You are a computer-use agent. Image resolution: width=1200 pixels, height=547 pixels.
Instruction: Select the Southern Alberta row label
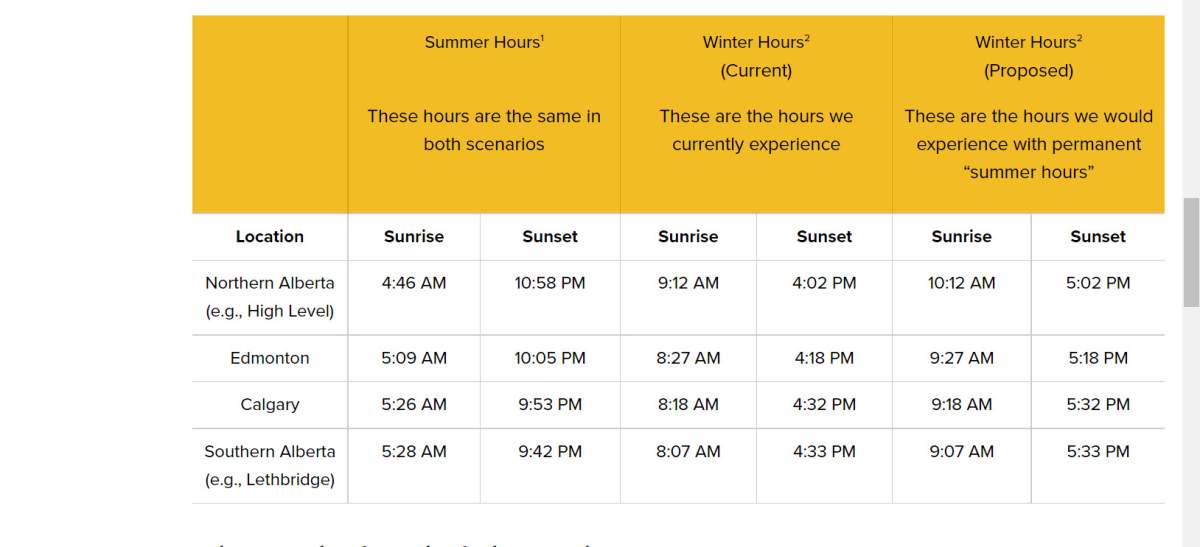[x=269, y=465]
